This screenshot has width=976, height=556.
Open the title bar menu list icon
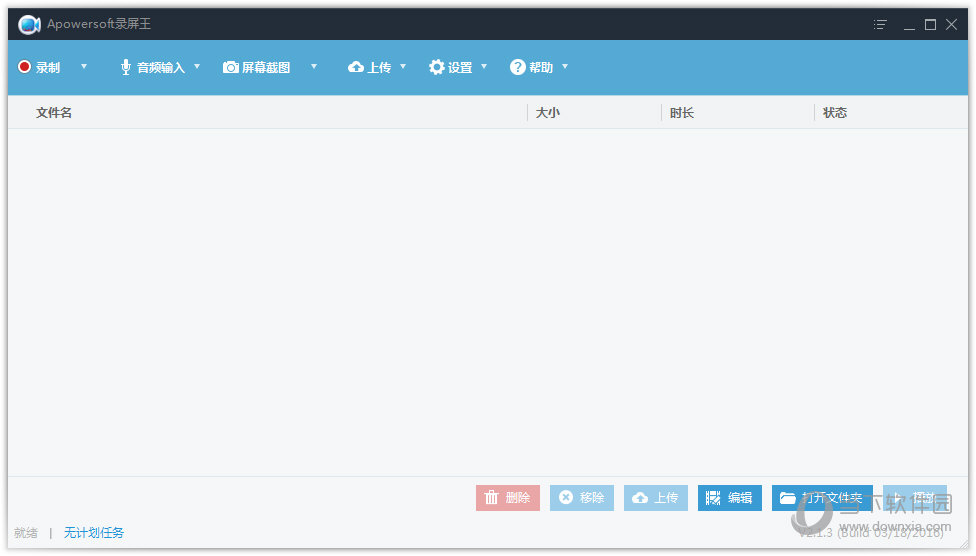pos(880,24)
